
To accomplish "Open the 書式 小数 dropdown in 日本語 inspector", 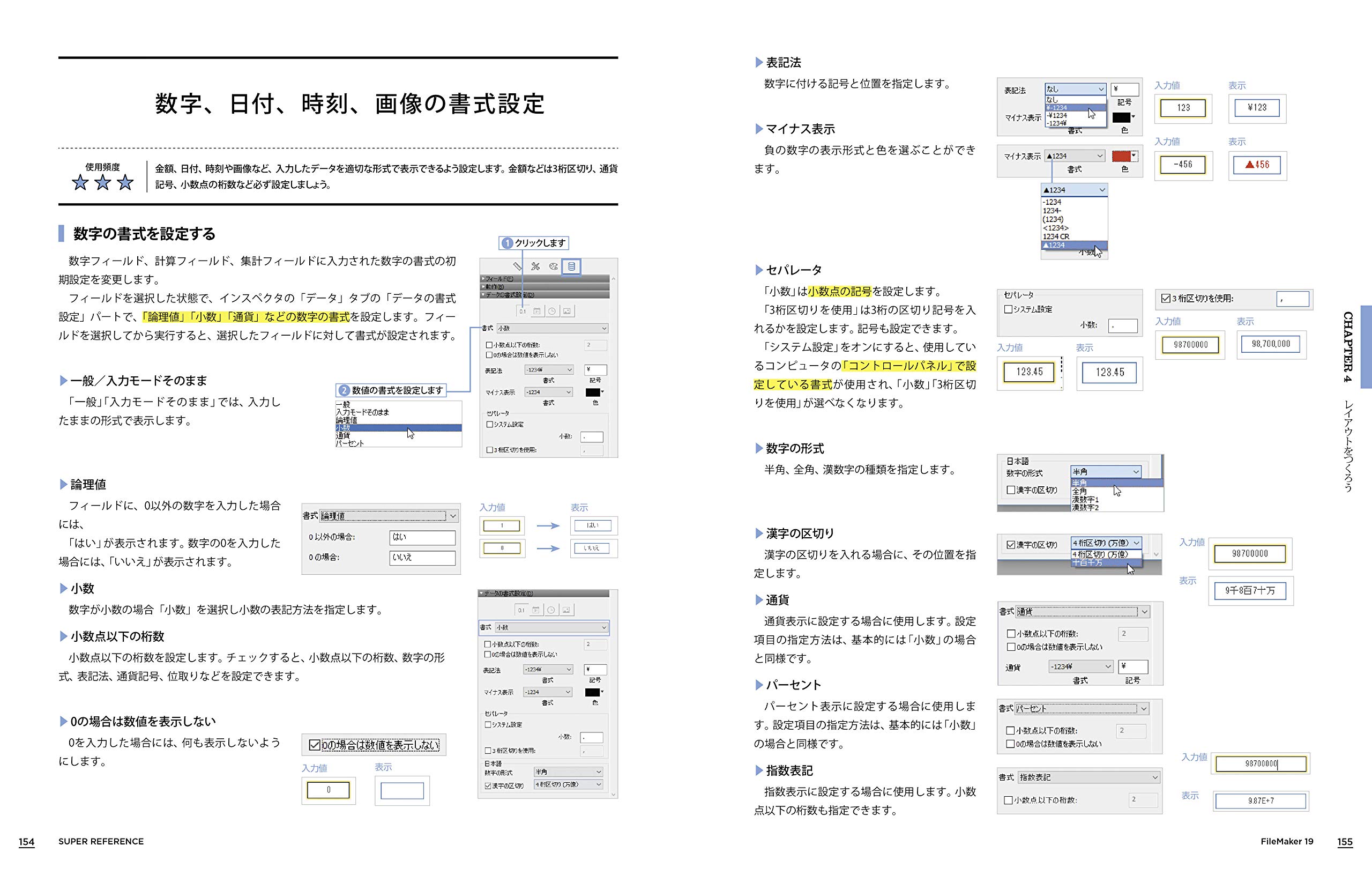I will [551, 628].
